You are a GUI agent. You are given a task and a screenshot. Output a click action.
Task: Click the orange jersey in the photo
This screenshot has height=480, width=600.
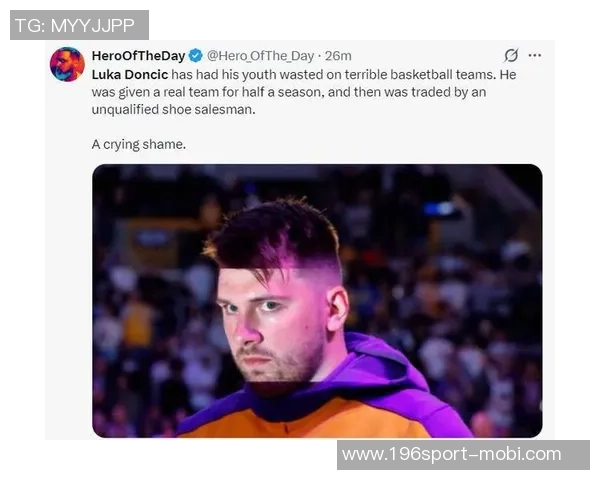(x=300, y=418)
